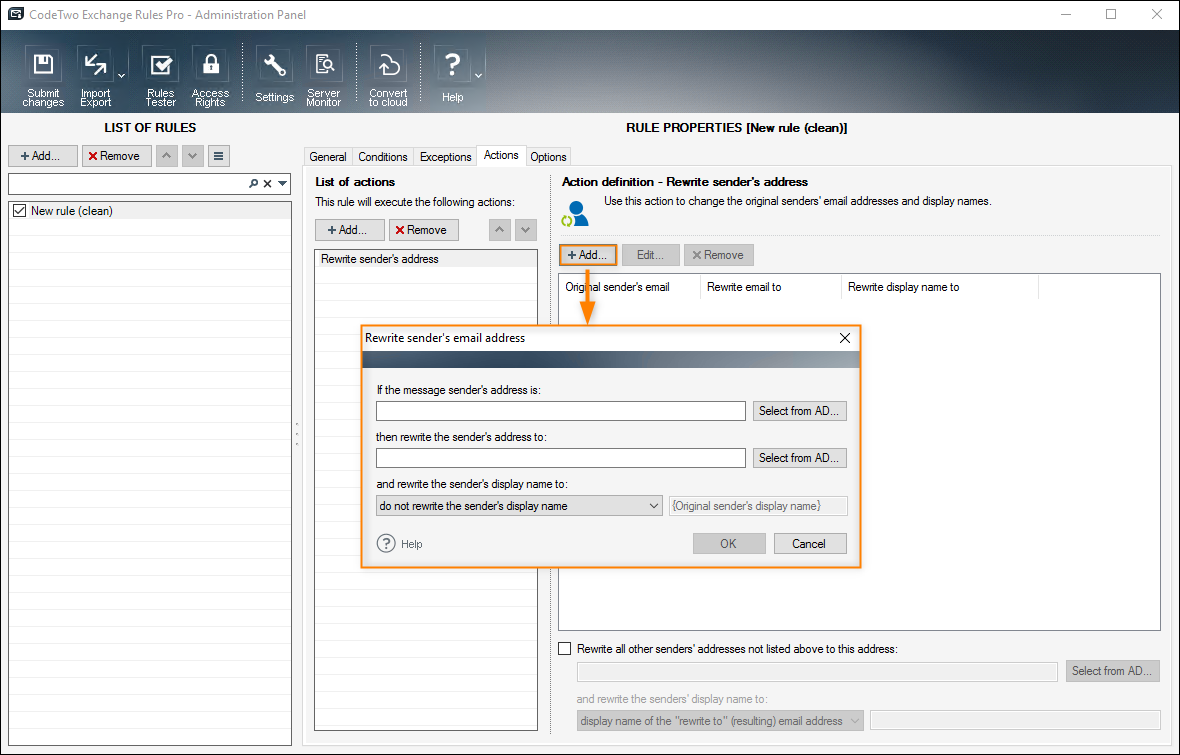1180x755 pixels.
Task: Open Import Export toolbar icon
Action: tap(96, 76)
